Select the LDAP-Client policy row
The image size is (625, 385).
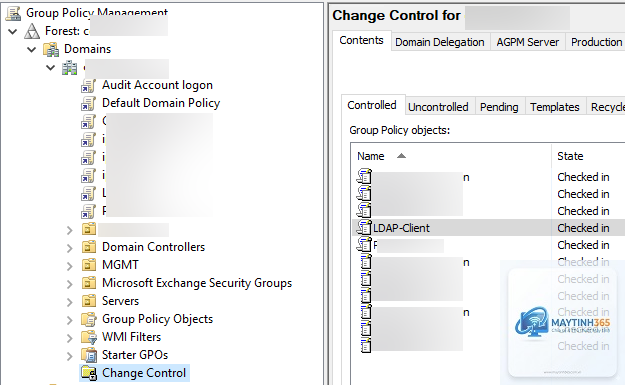pos(489,228)
